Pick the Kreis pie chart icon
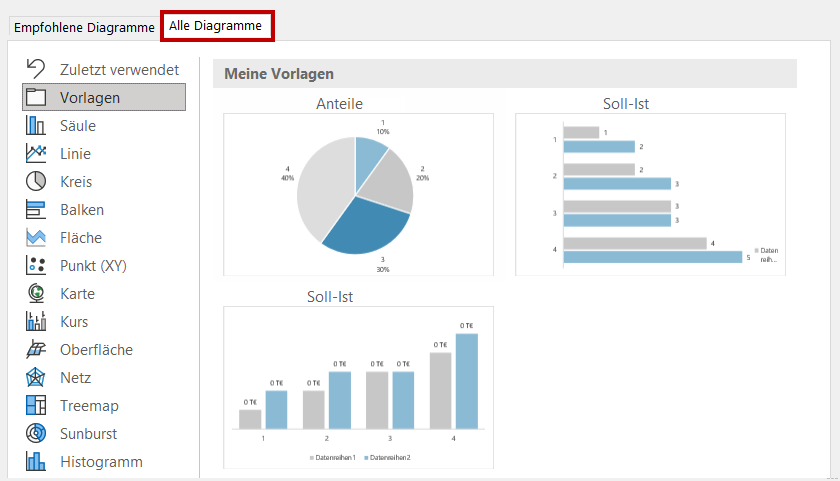 tap(36, 182)
